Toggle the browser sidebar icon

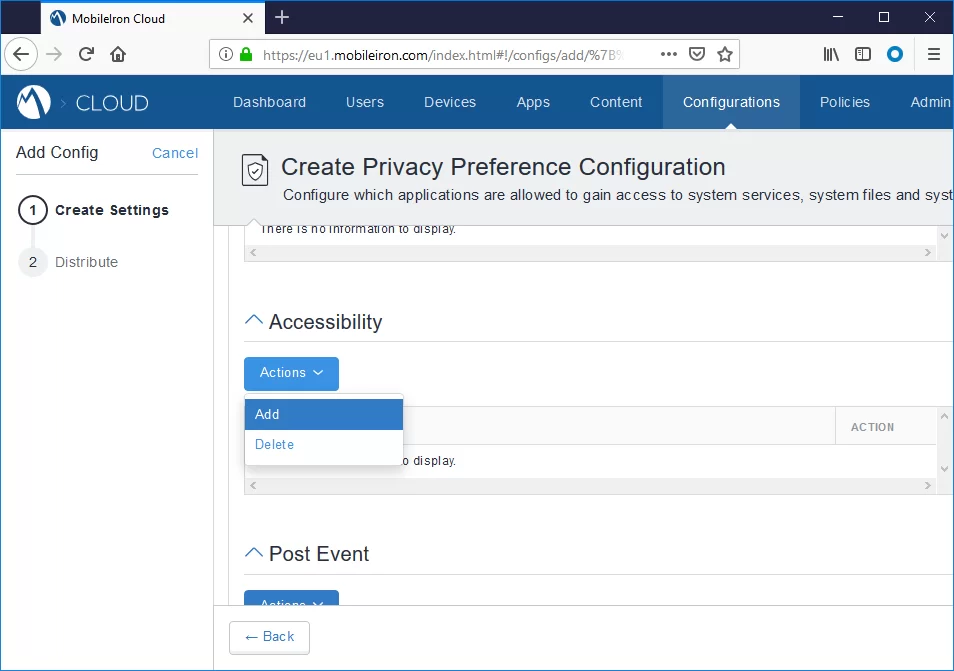pos(862,54)
